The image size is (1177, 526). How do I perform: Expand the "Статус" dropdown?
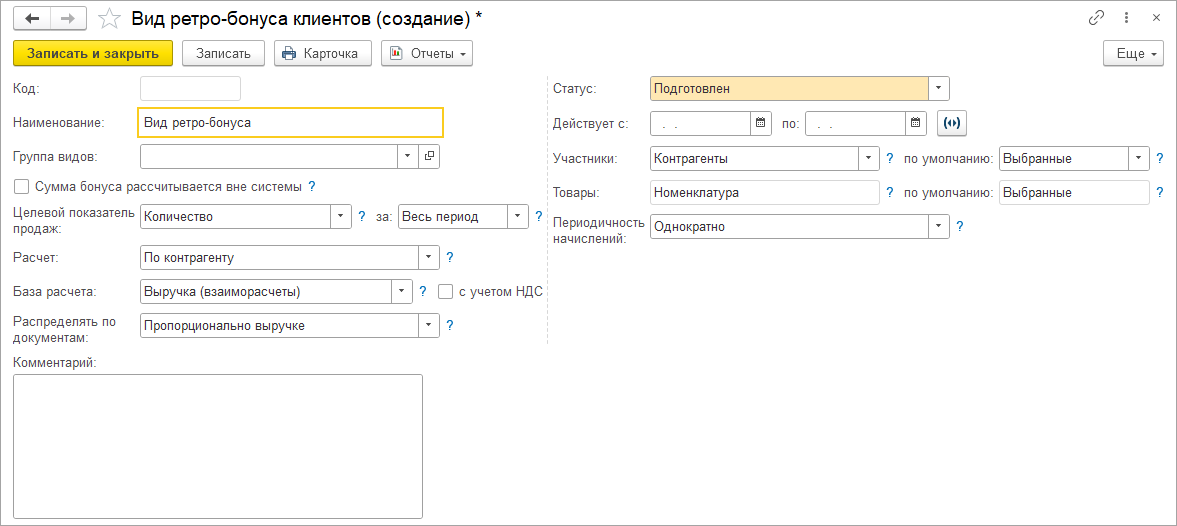(x=939, y=89)
